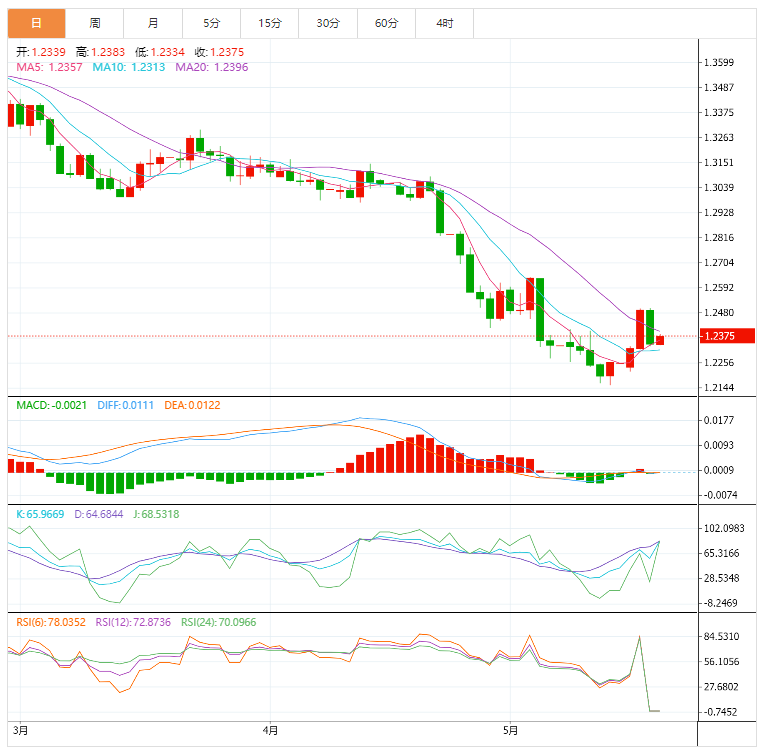Open the 4时 timeframe tab
Image resolution: width=767 pixels, height=756 pixels.
(445, 23)
